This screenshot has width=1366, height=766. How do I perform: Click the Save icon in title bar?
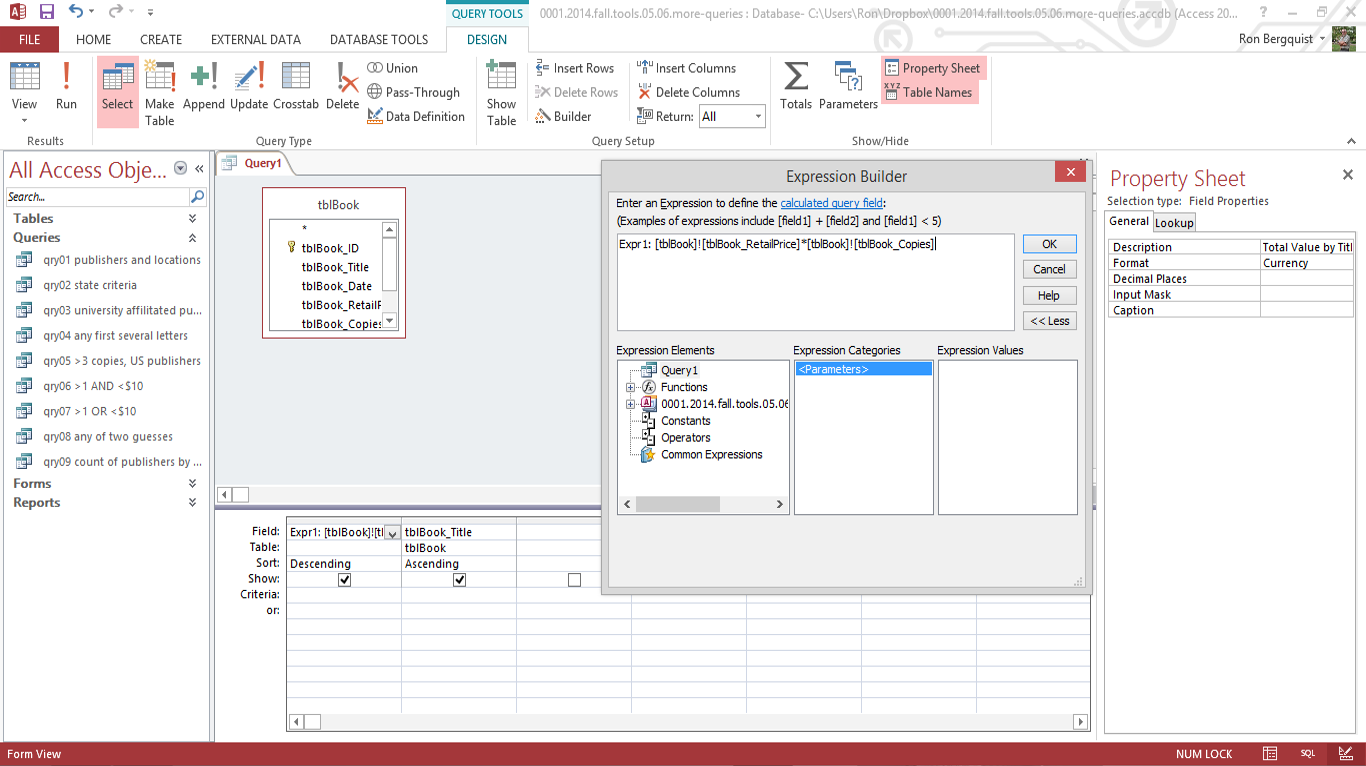(x=46, y=12)
